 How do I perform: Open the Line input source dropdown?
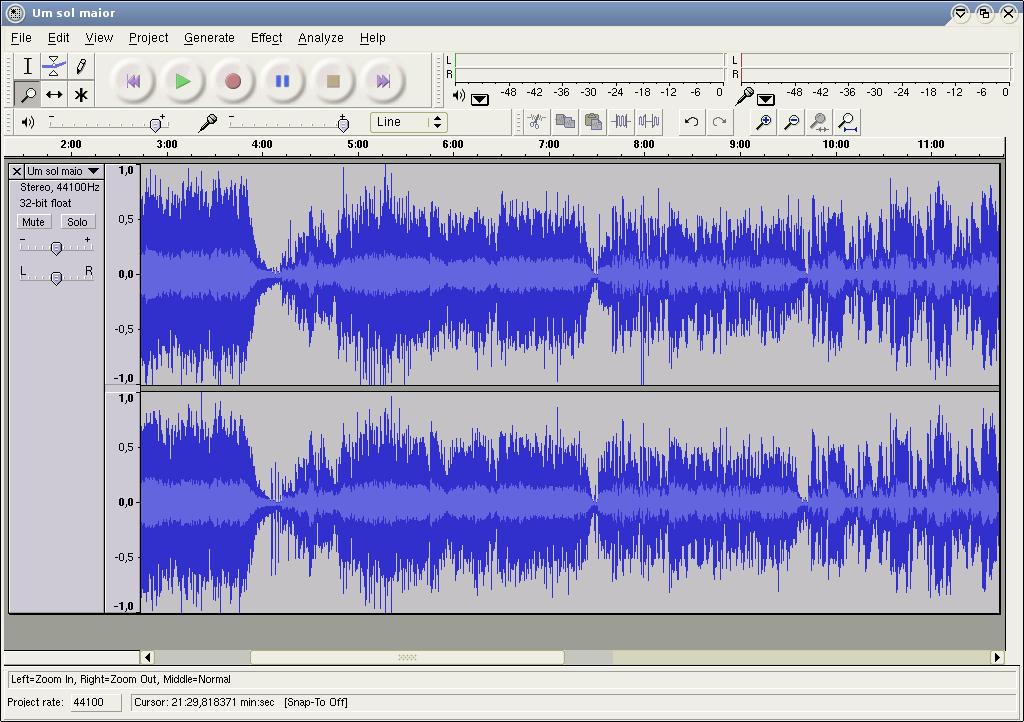click(409, 122)
